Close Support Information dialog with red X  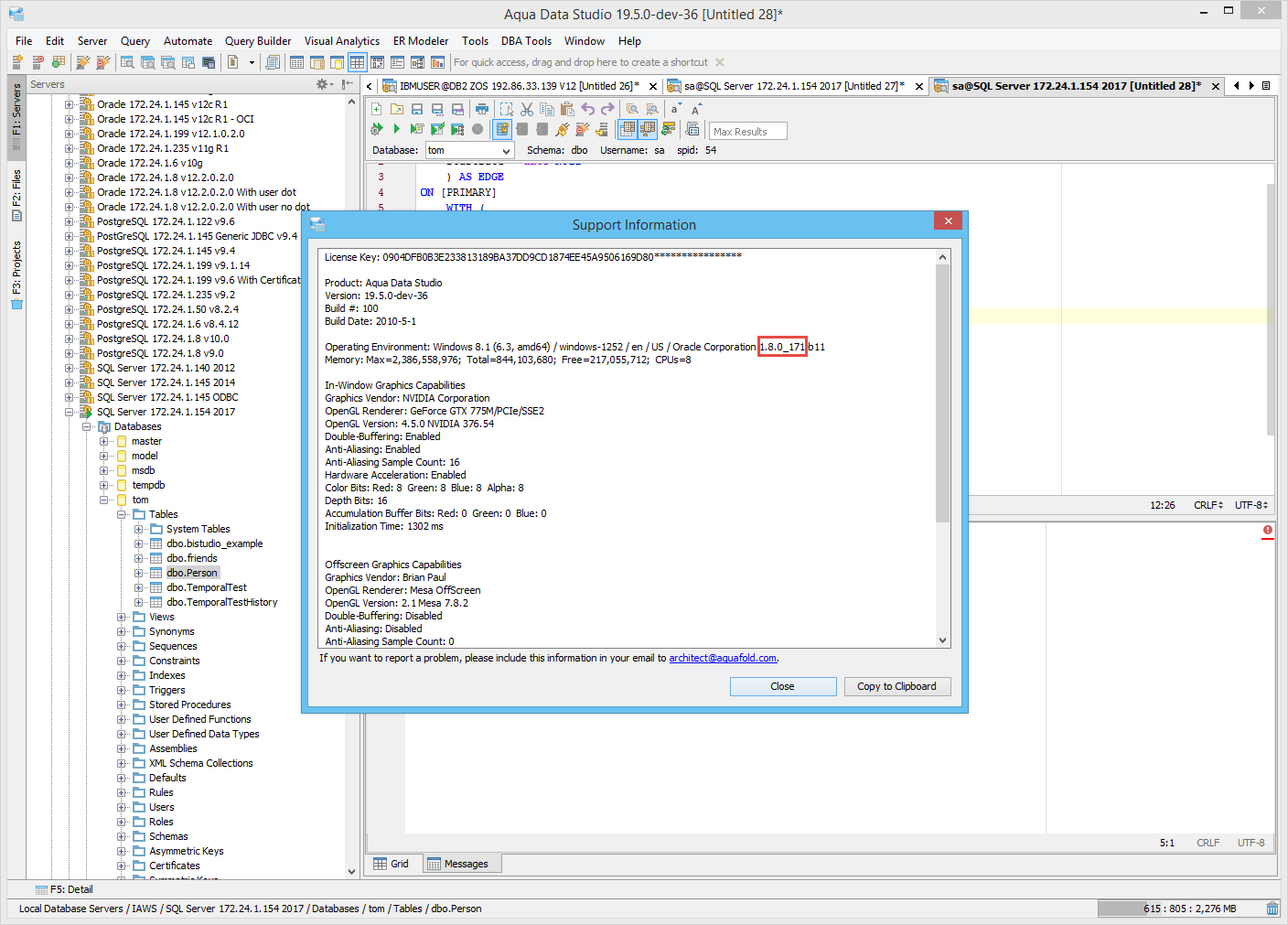[949, 221]
